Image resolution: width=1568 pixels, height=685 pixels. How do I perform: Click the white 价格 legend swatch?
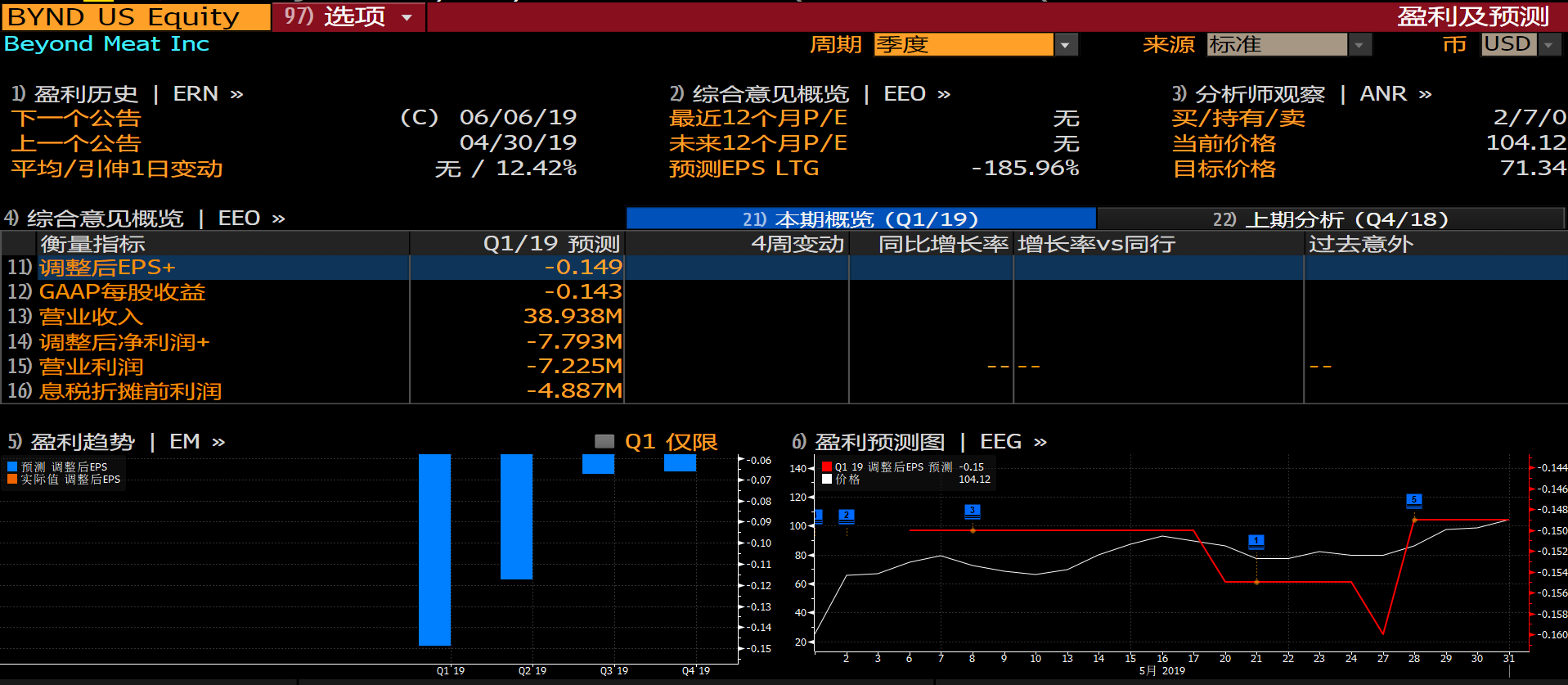pyautogui.click(x=827, y=479)
